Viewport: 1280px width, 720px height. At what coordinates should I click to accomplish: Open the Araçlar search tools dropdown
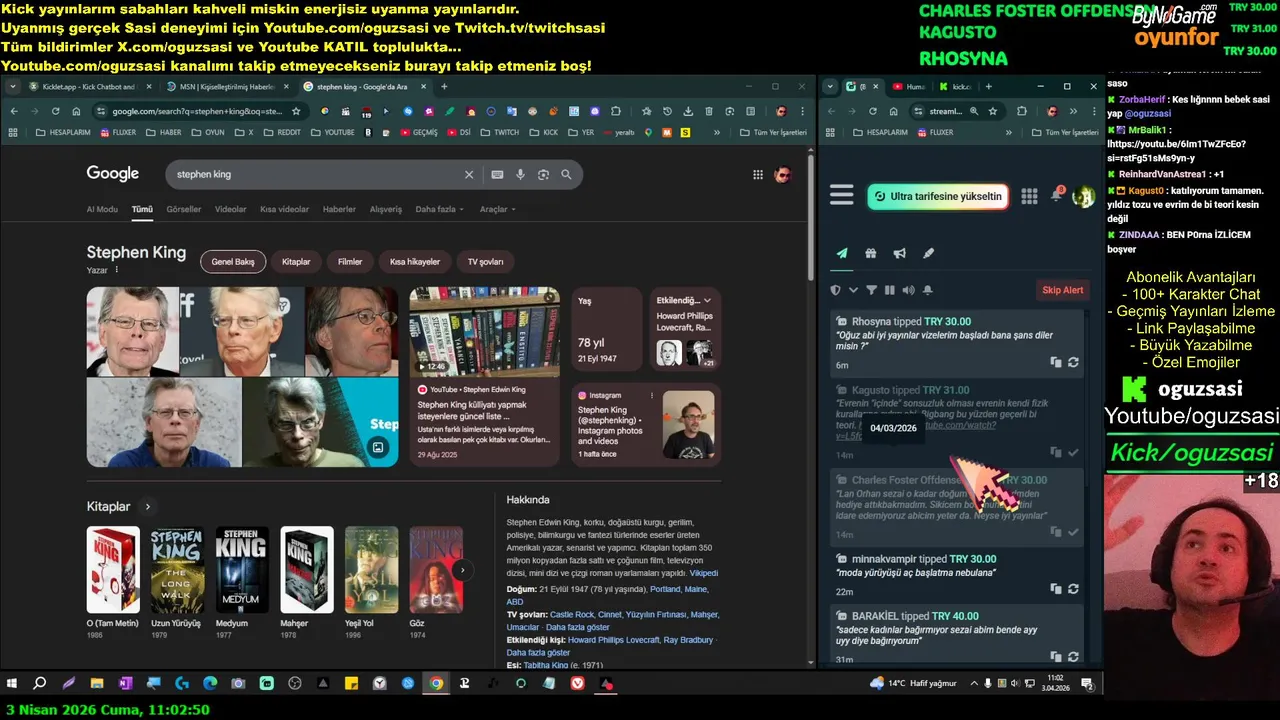[498, 209]
